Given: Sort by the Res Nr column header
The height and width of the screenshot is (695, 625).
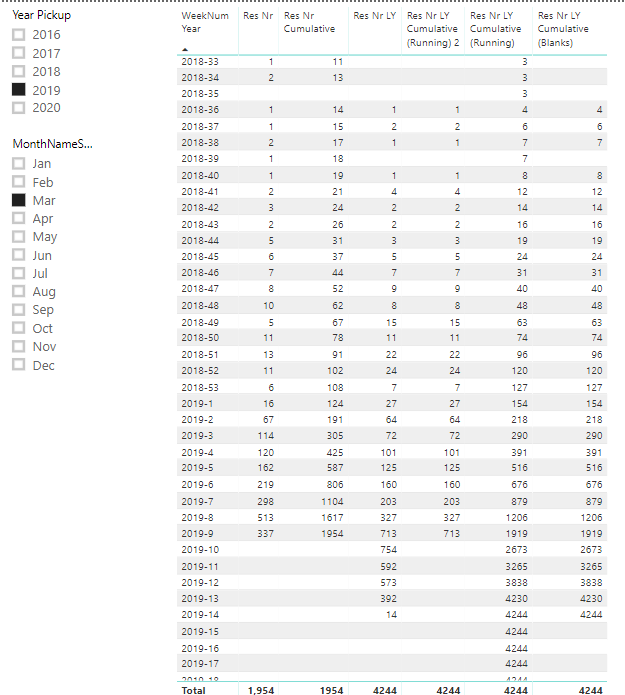Looking at the screenshot, I should (258, 16).
